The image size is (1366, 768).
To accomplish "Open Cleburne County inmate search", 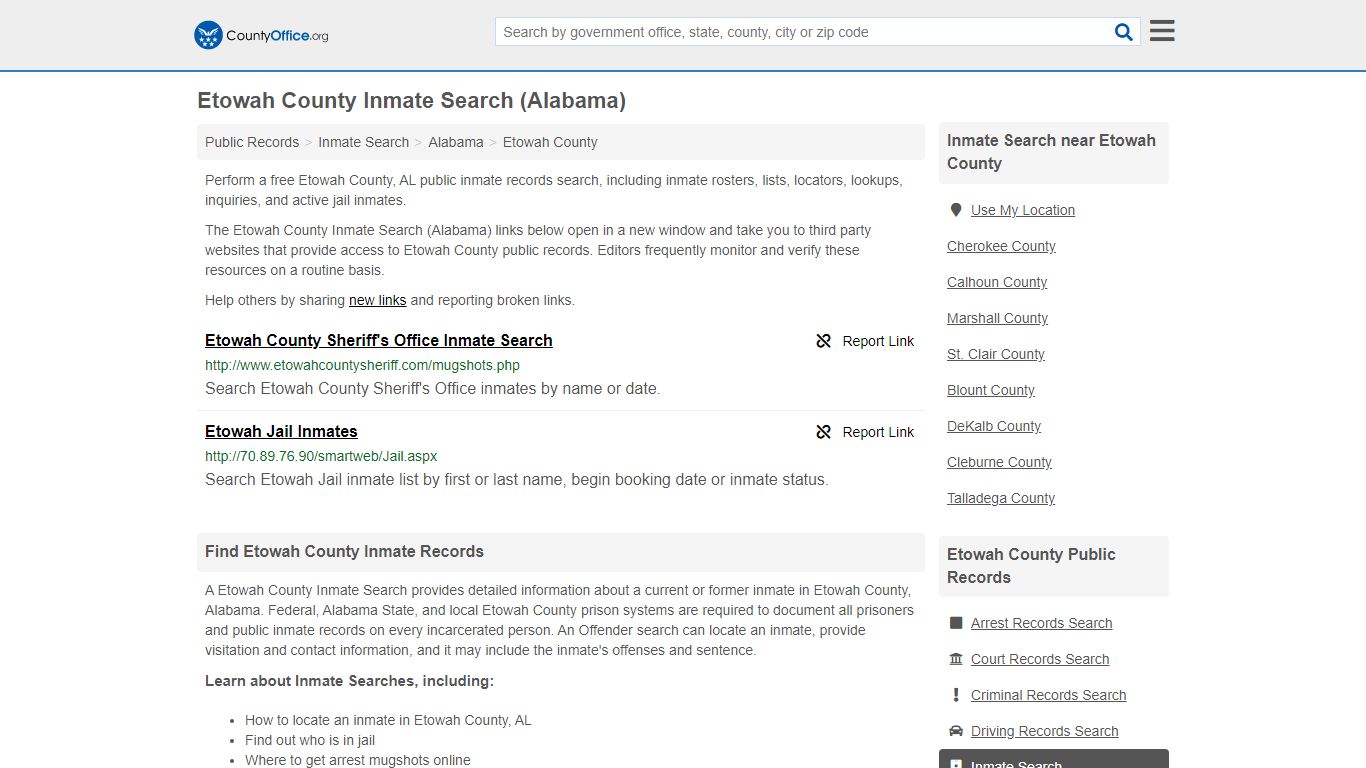I will click(999, 462).
